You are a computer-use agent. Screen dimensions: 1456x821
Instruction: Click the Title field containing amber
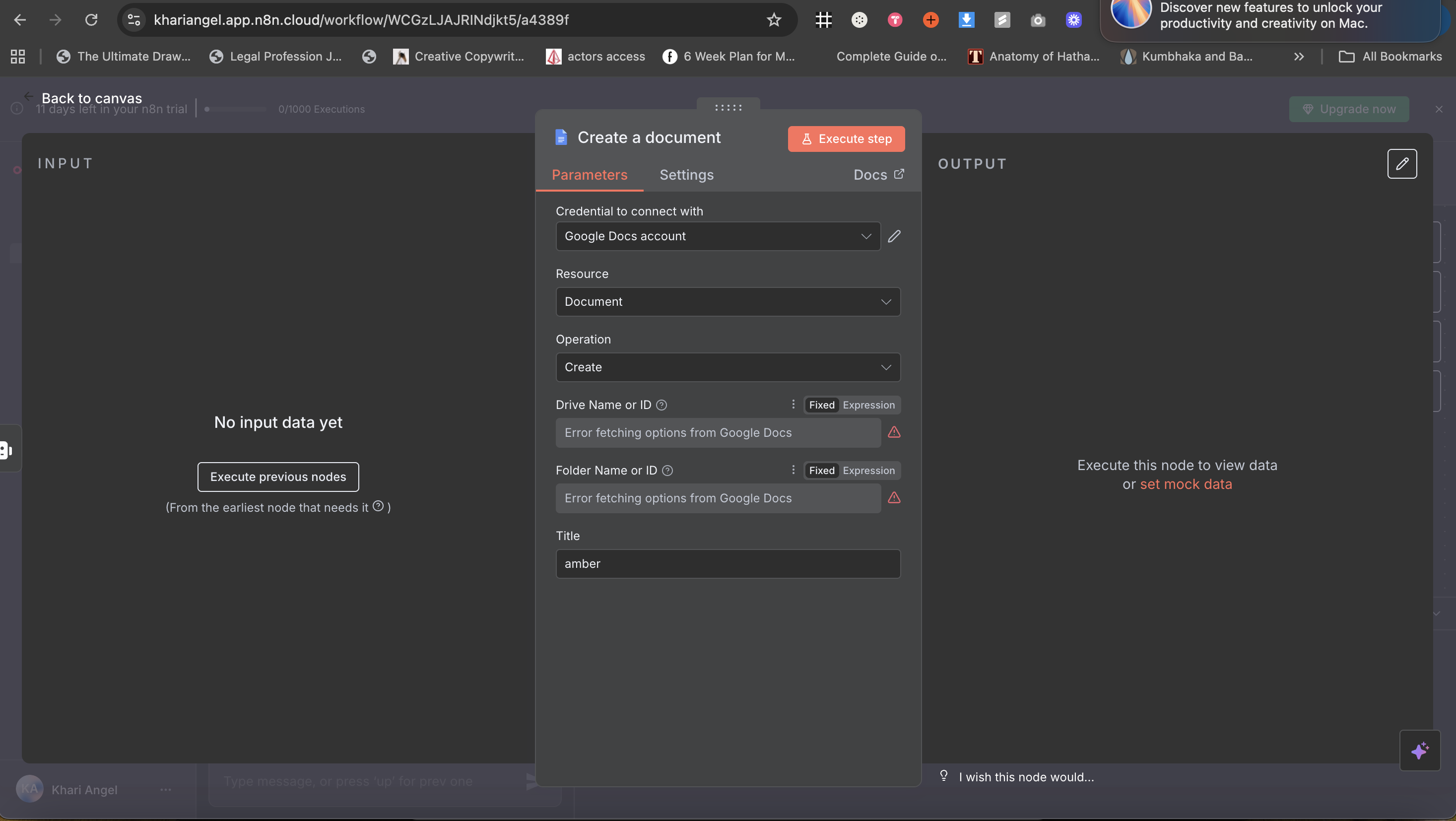[x=728, y=564]
